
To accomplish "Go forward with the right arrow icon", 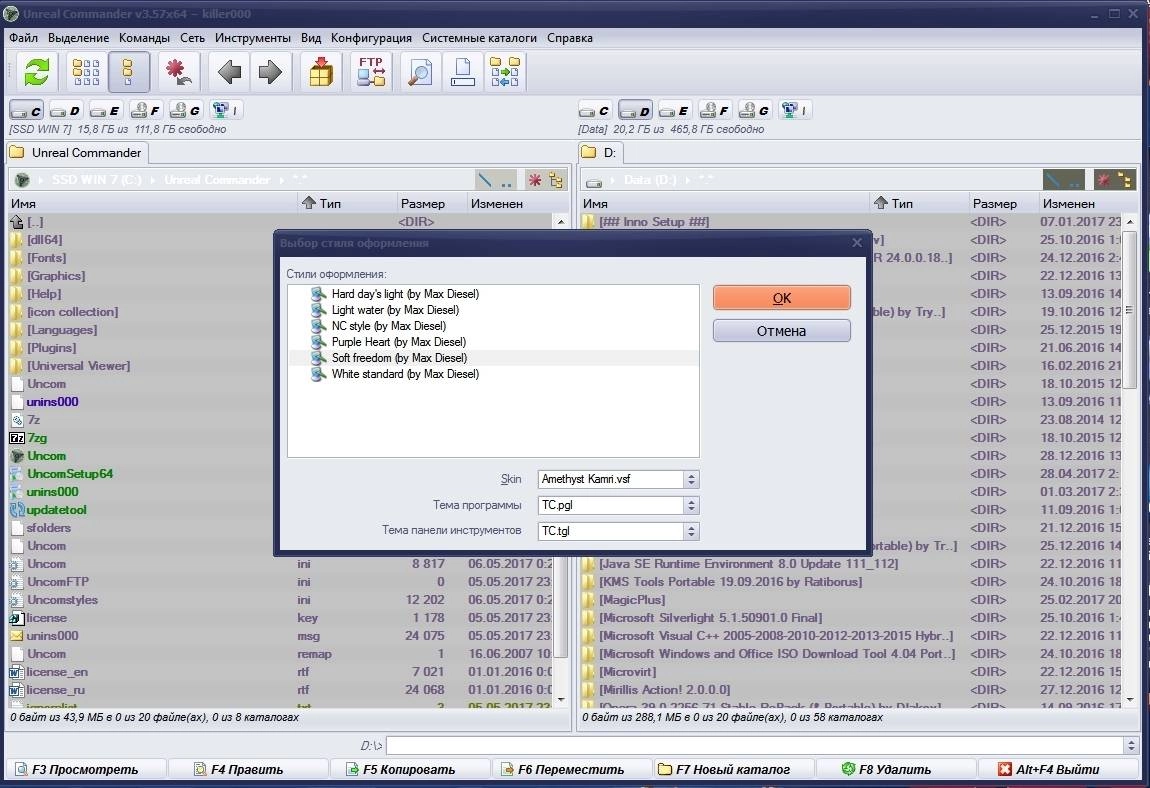I will pos(270,72).
